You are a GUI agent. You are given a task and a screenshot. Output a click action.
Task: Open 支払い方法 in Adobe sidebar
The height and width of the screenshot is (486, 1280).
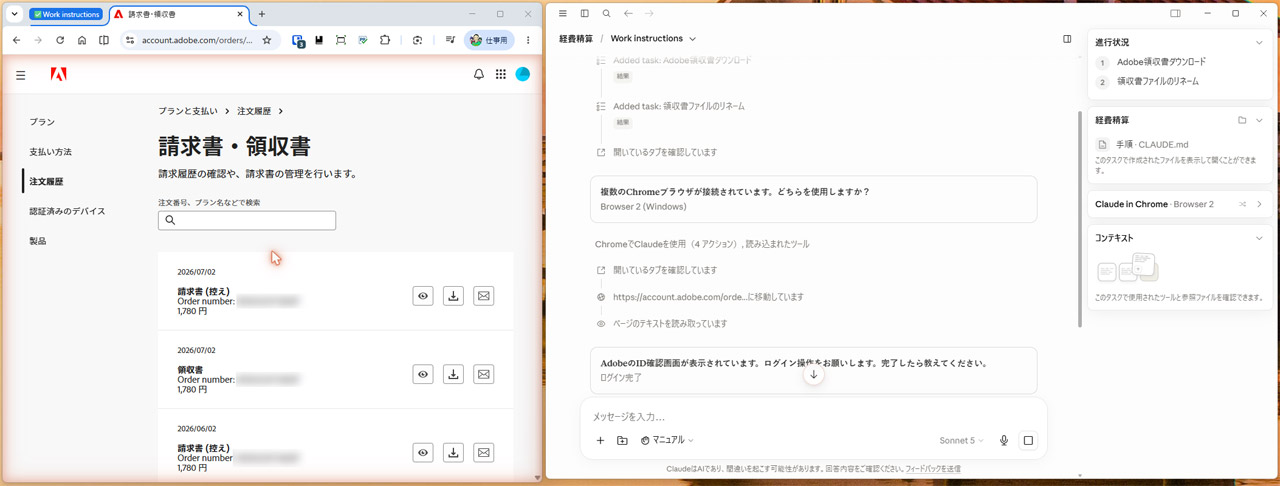coord(50,152)
